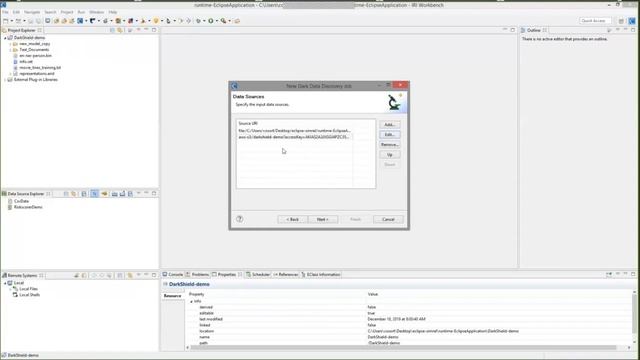The image size is (640, 360).
Task: Click Collapse All icon in Project Explorer
Action: tap(112, 30)
